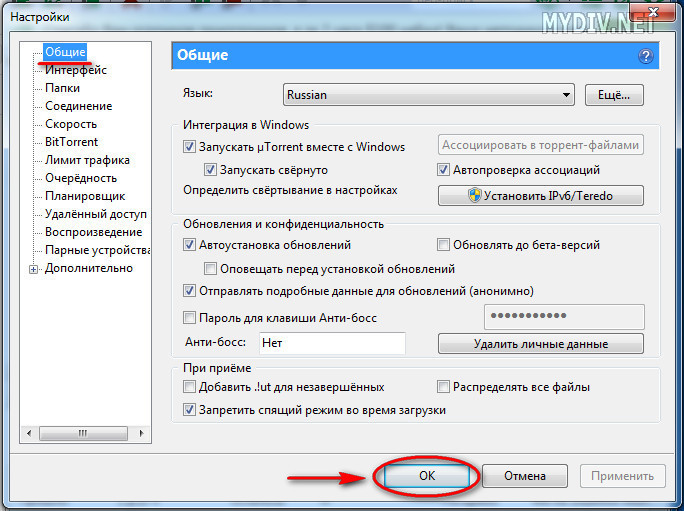Image resolution: width=684 pixels, height=511 pixels.
Task: Select Удалённый доступ section
Action: (x=96, y=214)
